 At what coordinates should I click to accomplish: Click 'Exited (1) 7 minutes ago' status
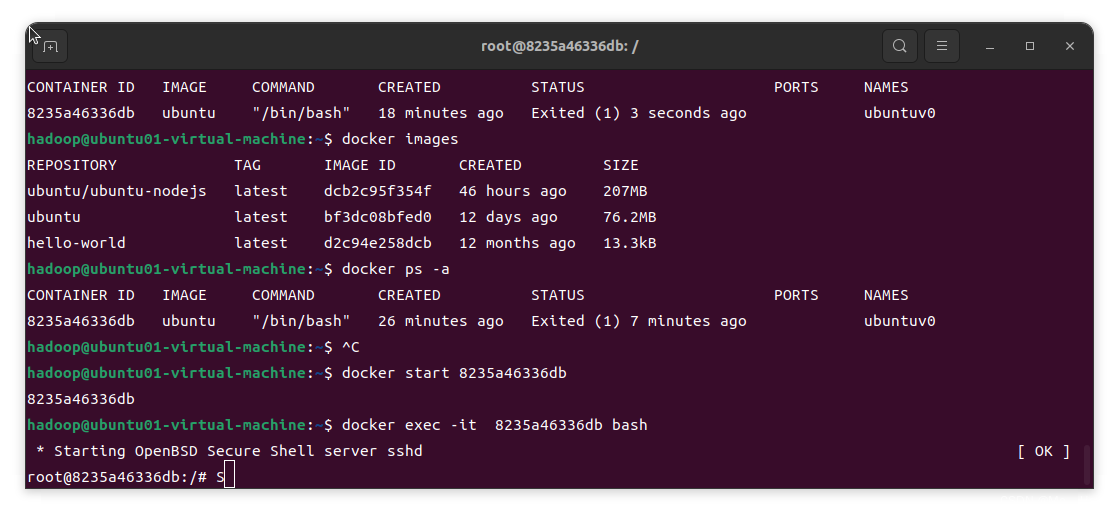click(639, 321)
